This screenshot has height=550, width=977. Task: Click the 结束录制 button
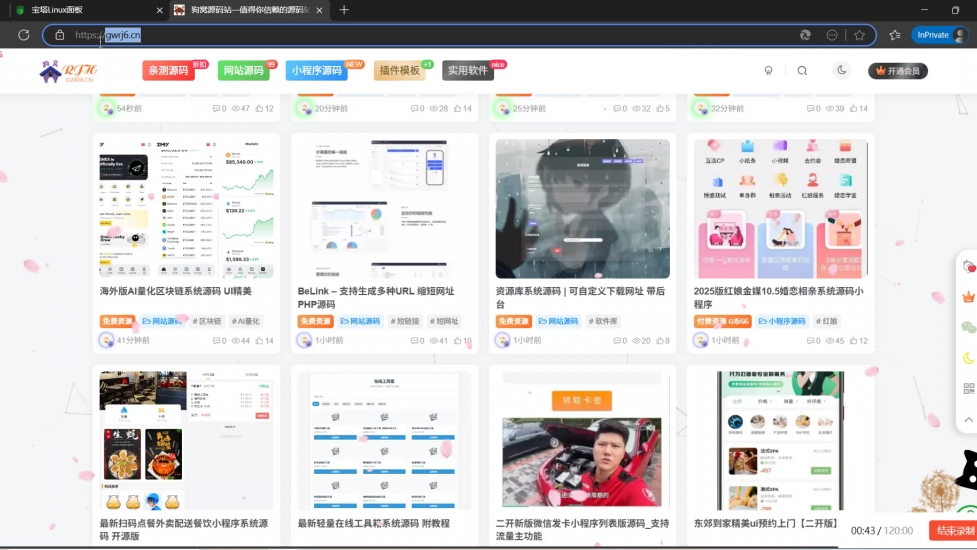[x=953, y=531]
